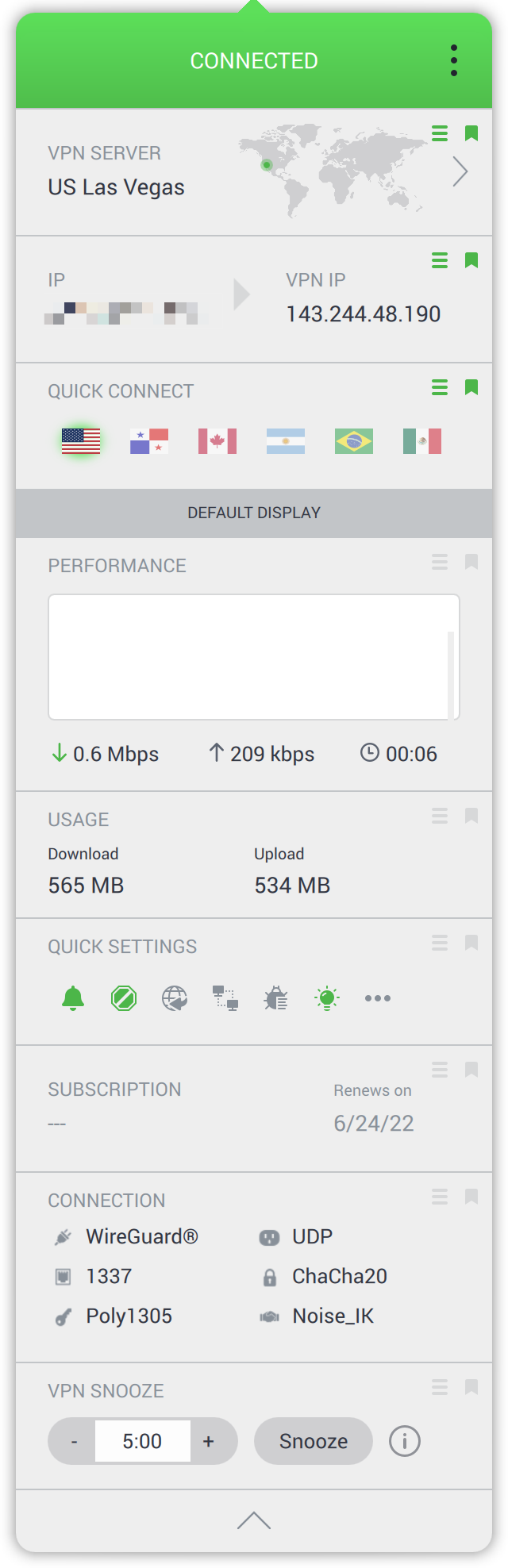Open more quick settings ellipsis

coord(378,998)
